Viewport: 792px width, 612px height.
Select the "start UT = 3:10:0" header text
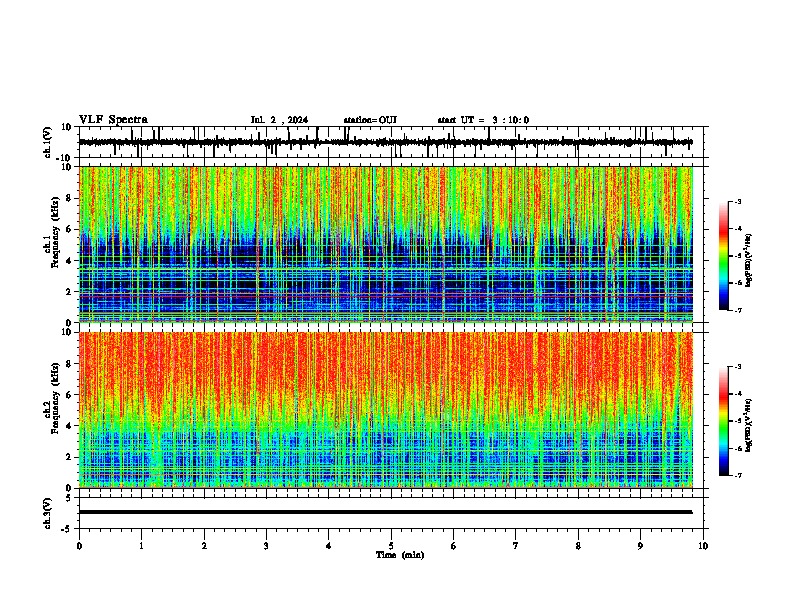coord(483,120)
